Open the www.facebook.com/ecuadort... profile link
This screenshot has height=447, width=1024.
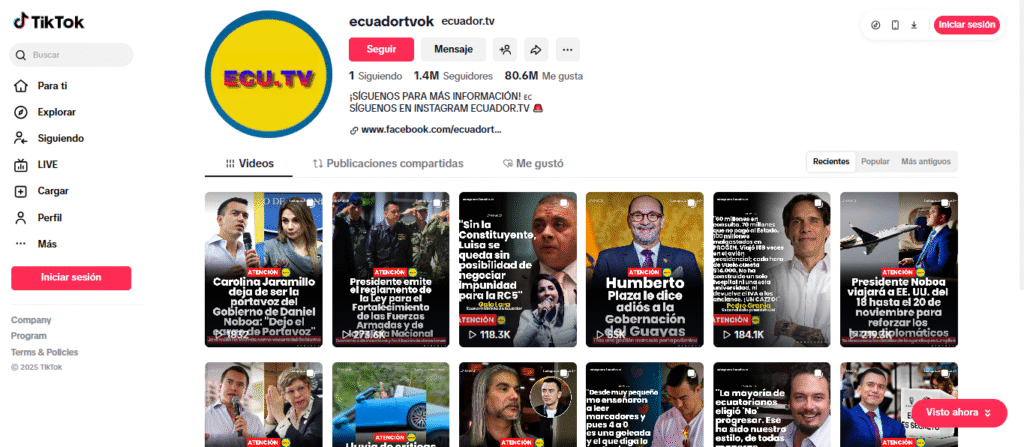426,129
